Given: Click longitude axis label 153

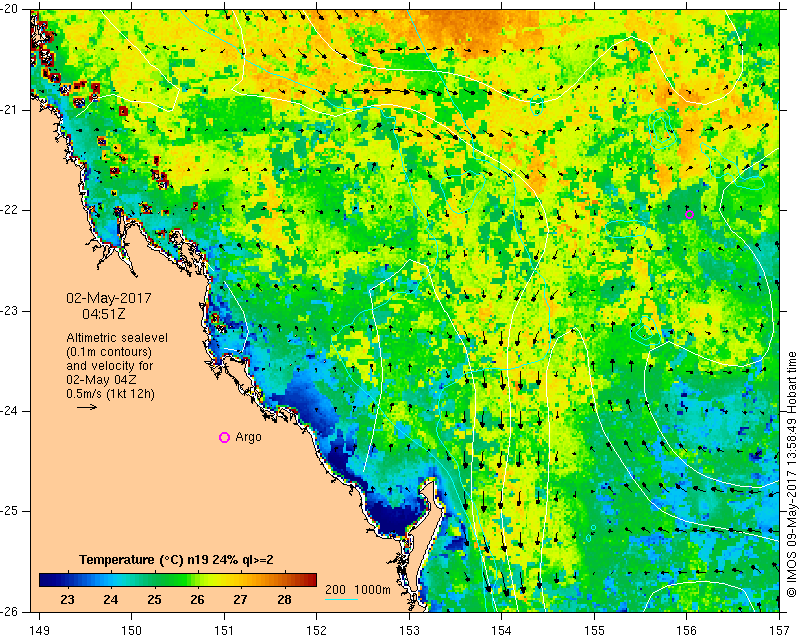Looking at the screenshot, I should coord(409,631).
